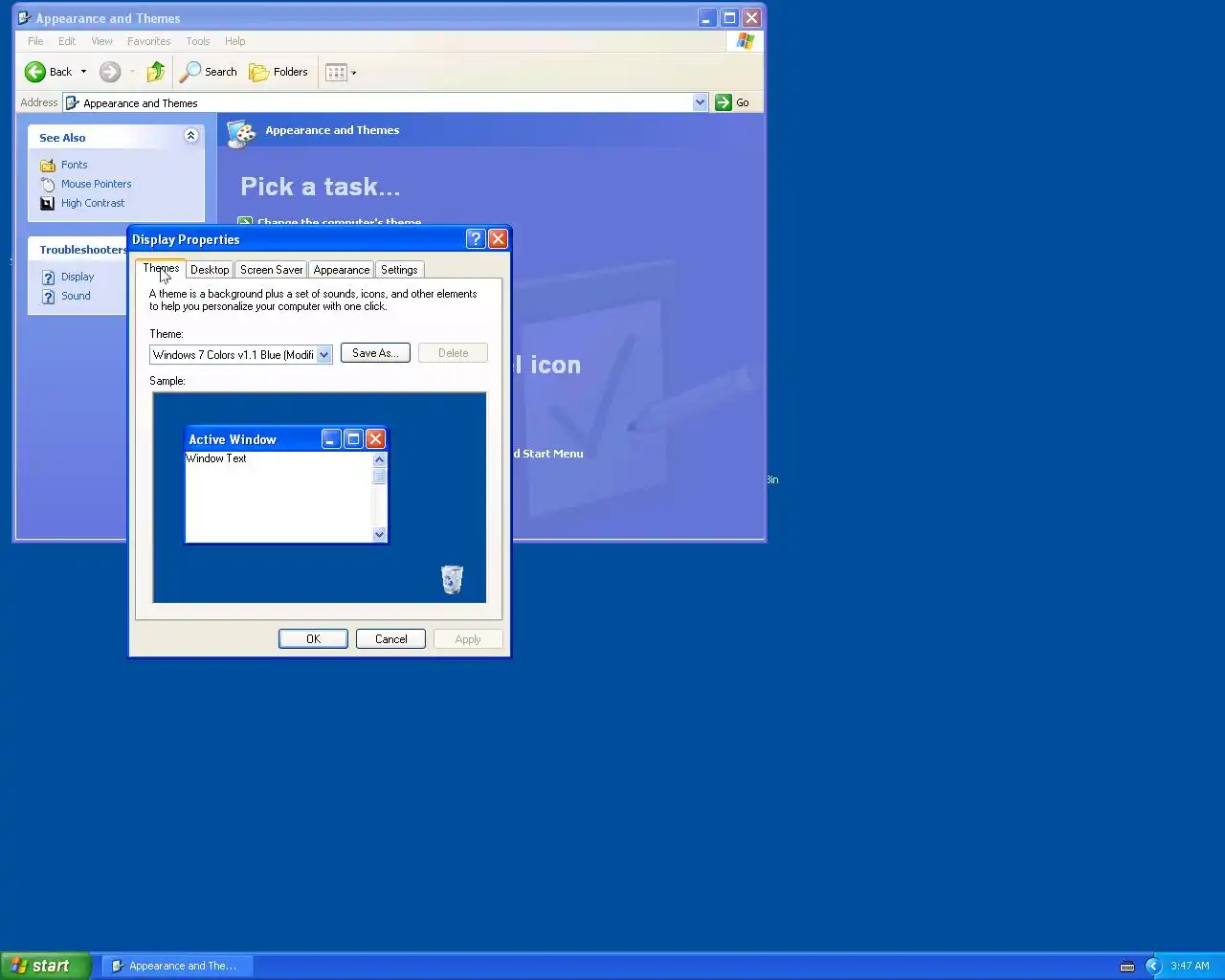Click the sample window scrollbar up arrow
Viewport: 1225px width, 980px height.
coord(379,459)
